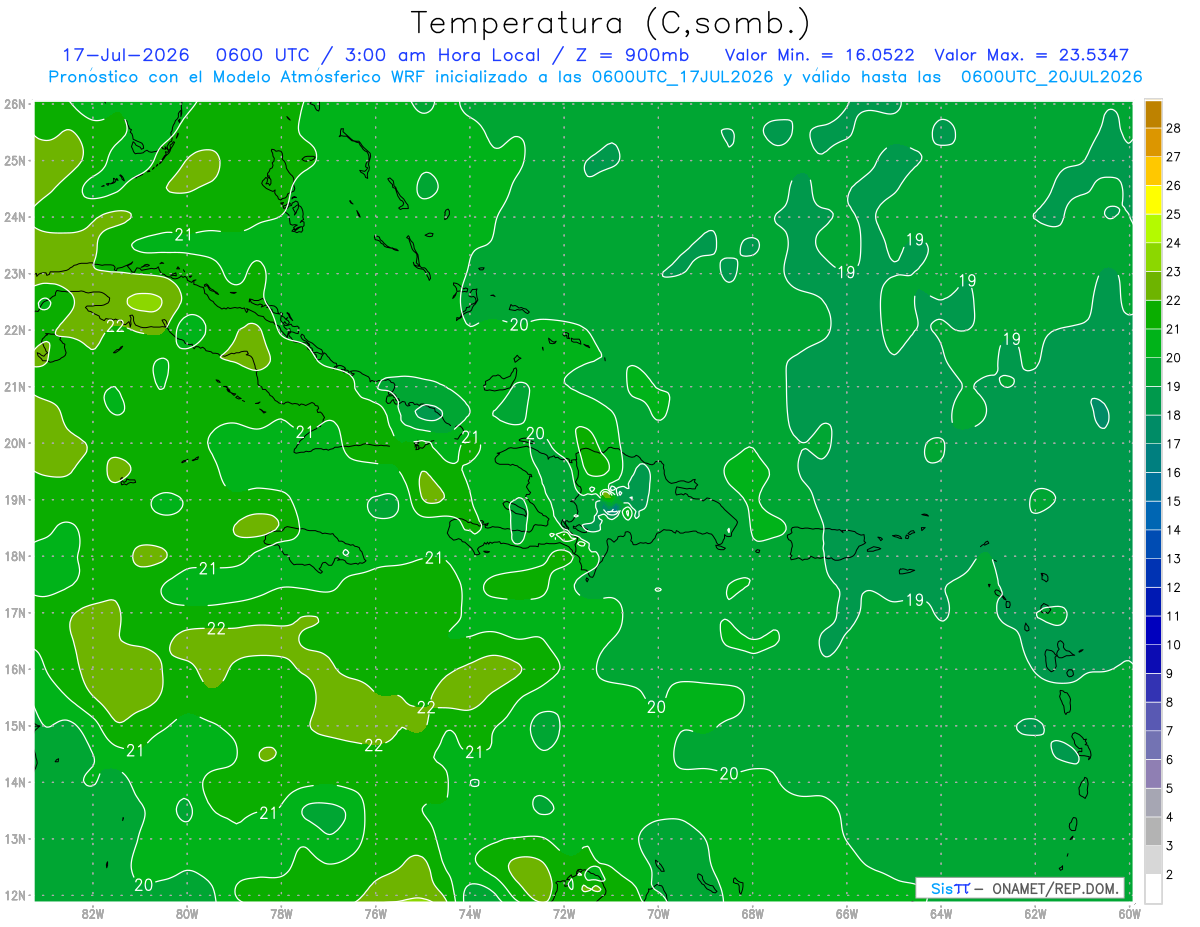Click the orange-brown swatch at the color scale top
1200x927 pixels.
(x=1153, y=114)
